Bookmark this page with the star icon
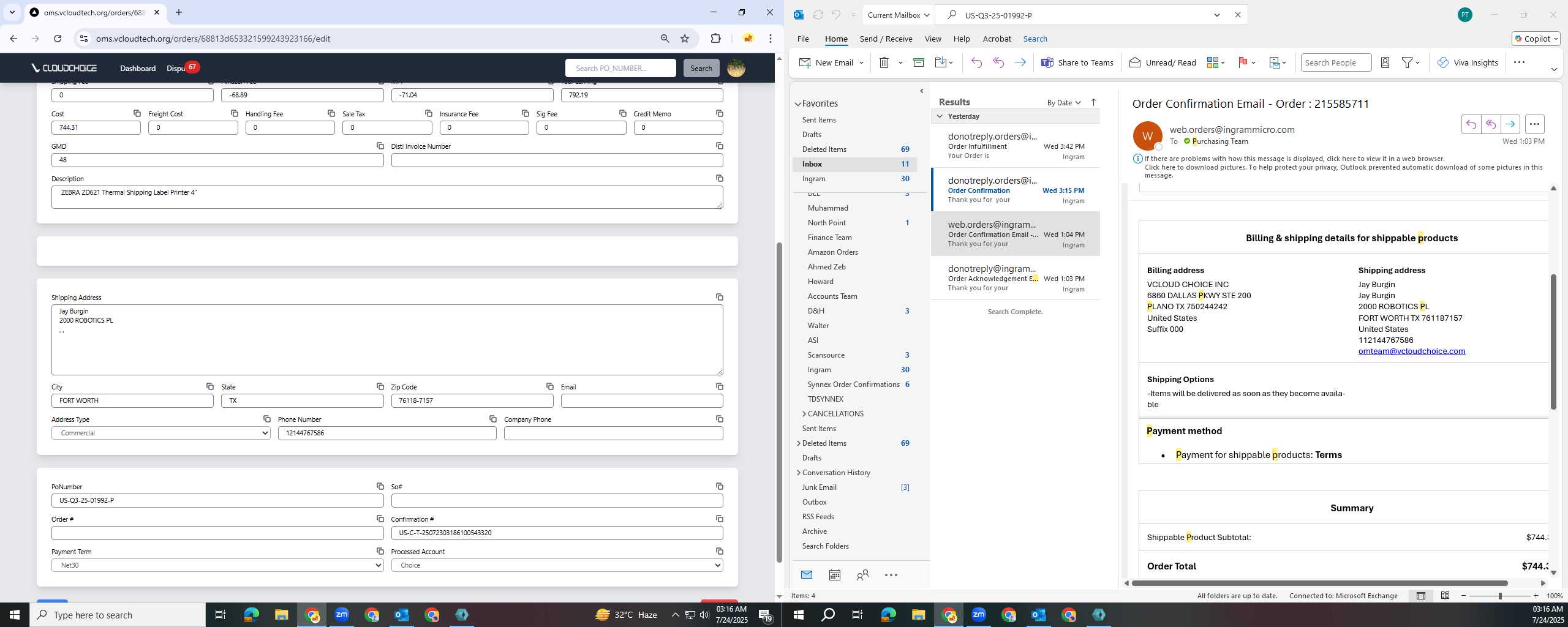 (x=685, y=39)
